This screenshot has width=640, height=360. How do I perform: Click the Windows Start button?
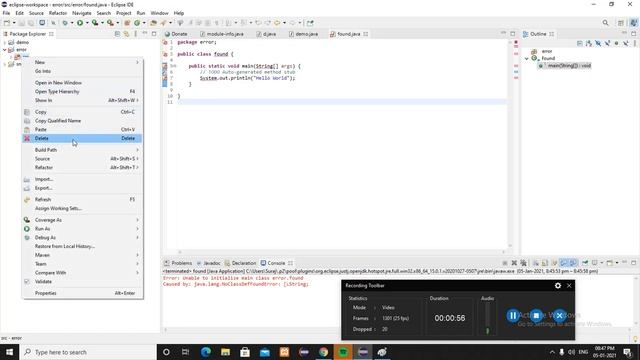click(x=9, y=352)
